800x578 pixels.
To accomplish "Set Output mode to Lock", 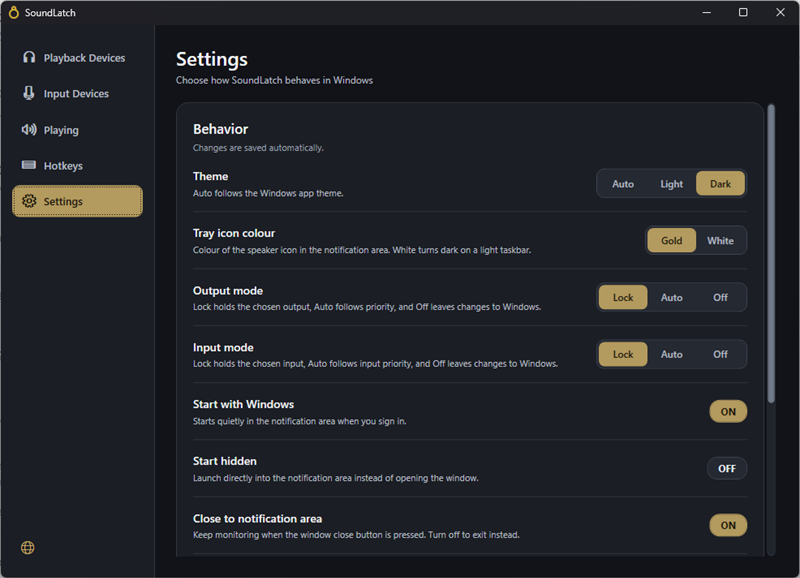I will pos(622,297).
